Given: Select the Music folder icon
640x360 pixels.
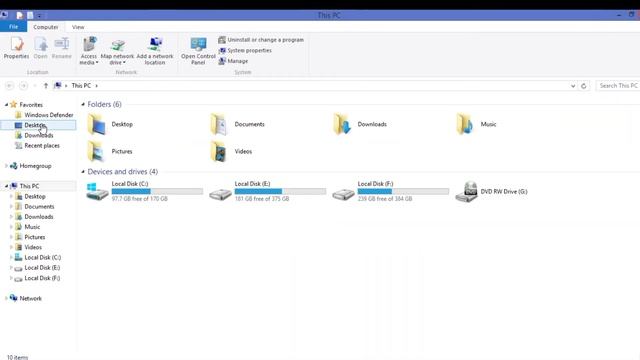Looking at the screenshot, I should click(x=465, y=124).
